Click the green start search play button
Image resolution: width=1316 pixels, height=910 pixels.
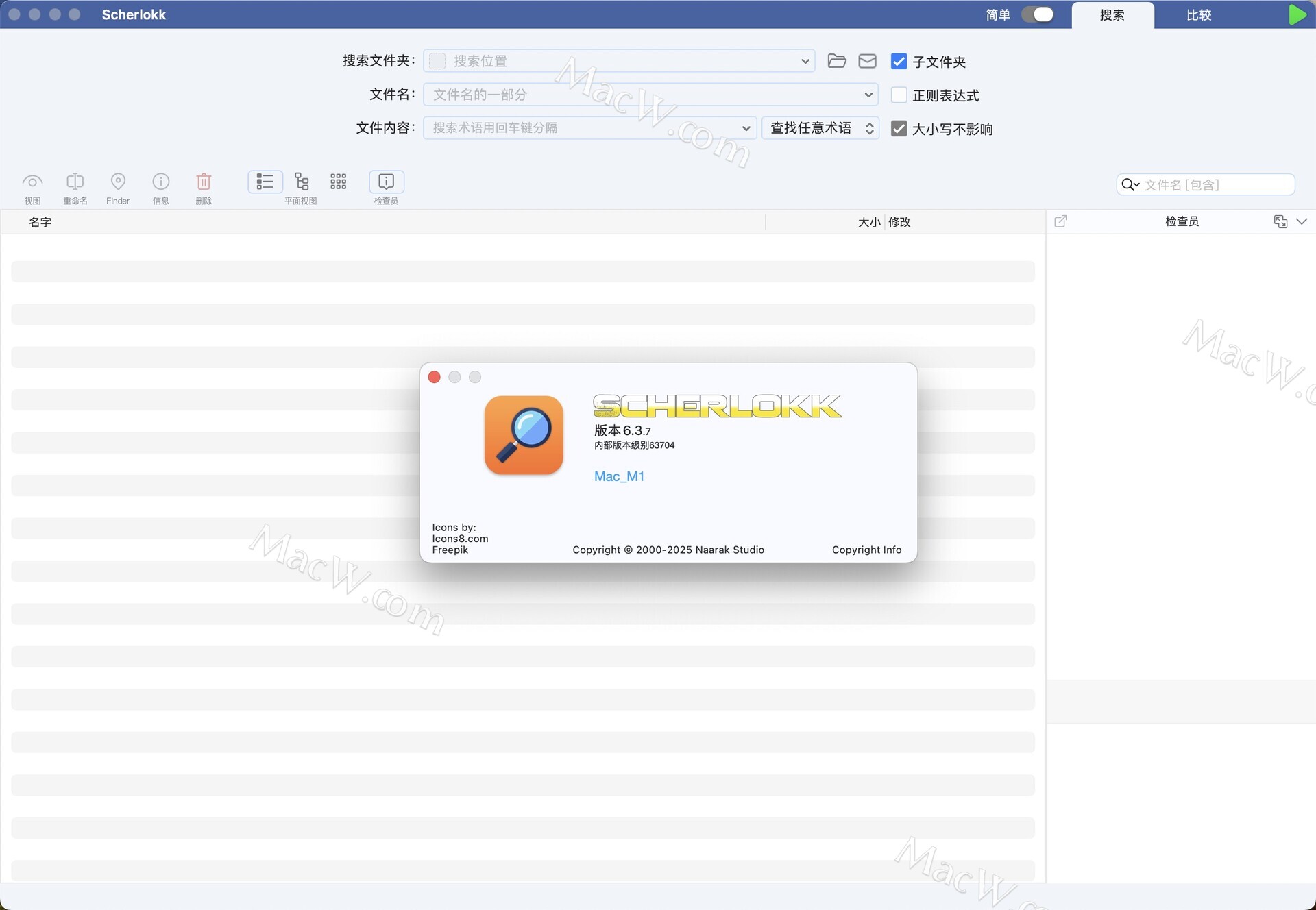(x=1297, y=14)
